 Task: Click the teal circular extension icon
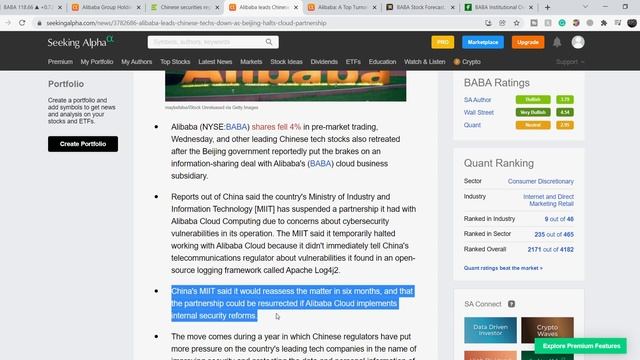[x=562, y=23]
